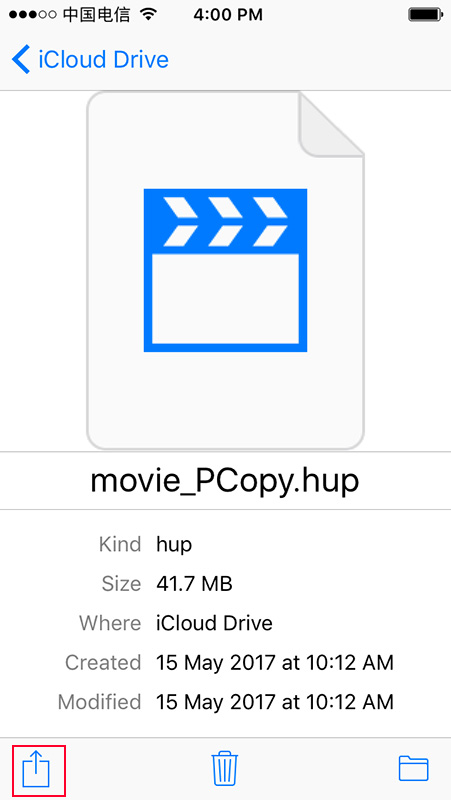This screenshot has height=800, width=451.
Task: Tap the cellular signal strength dots
Action: (33, 15)
